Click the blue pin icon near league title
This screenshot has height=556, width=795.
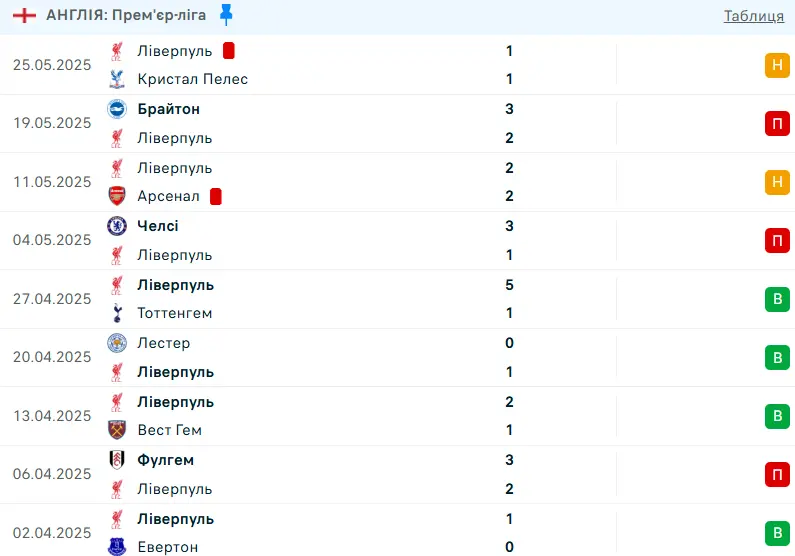pos(226,14)
